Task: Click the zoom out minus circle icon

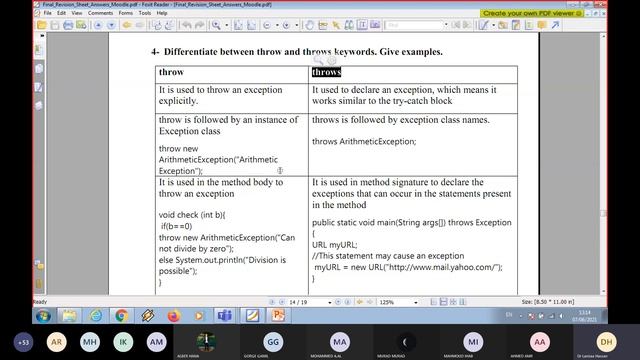Action: click(x=267, y=25)
